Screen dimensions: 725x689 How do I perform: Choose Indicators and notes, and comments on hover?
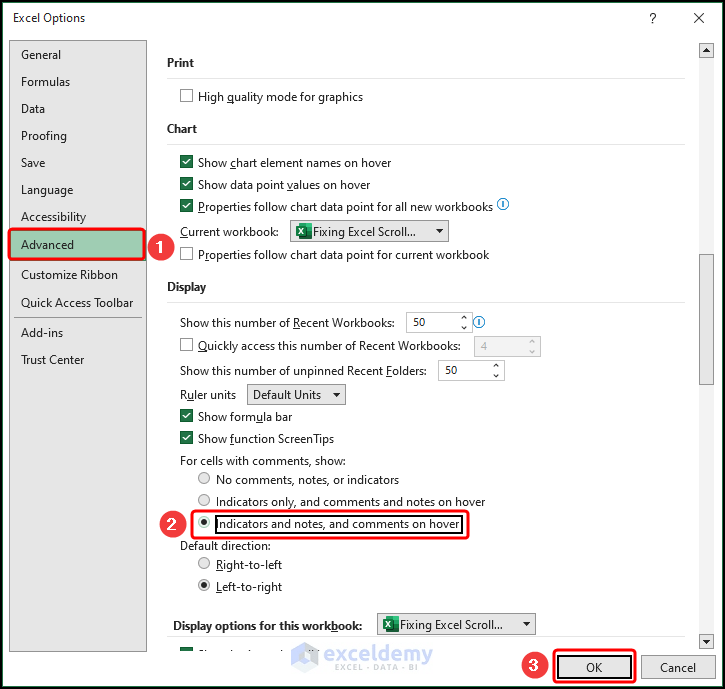pos(204,523)
